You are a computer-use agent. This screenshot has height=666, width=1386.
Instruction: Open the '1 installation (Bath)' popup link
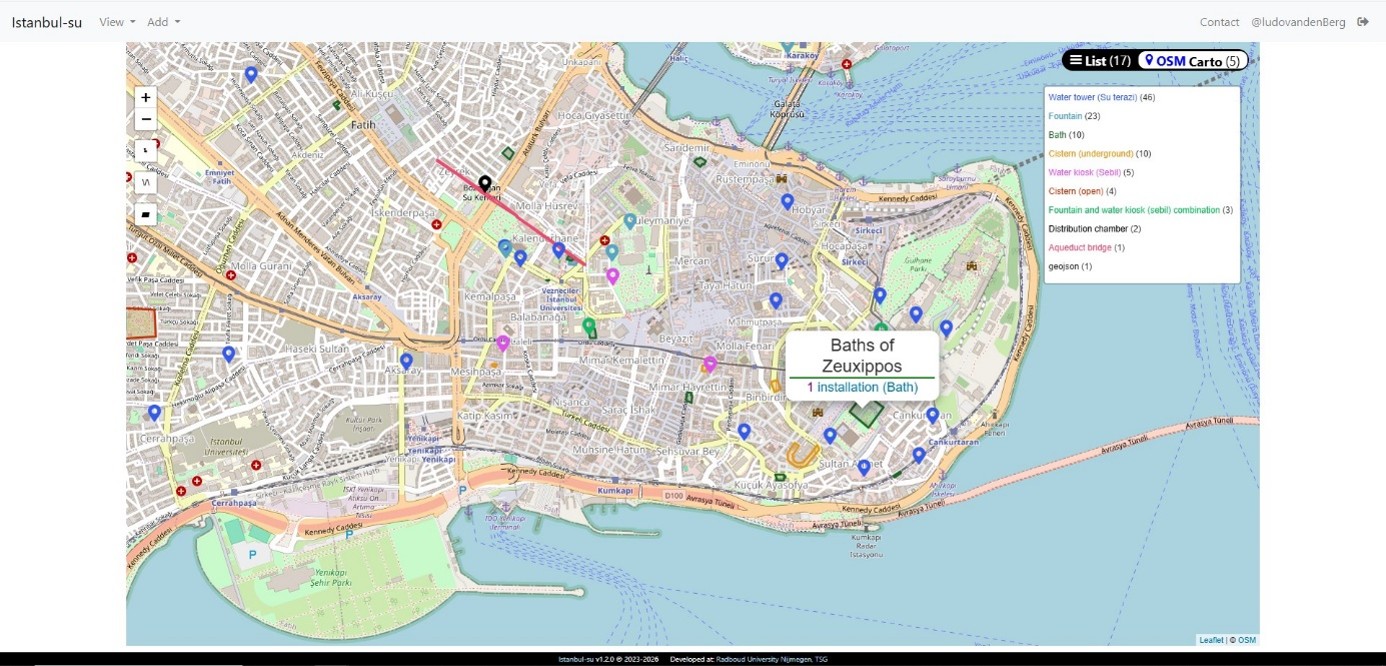pos(862,387)
